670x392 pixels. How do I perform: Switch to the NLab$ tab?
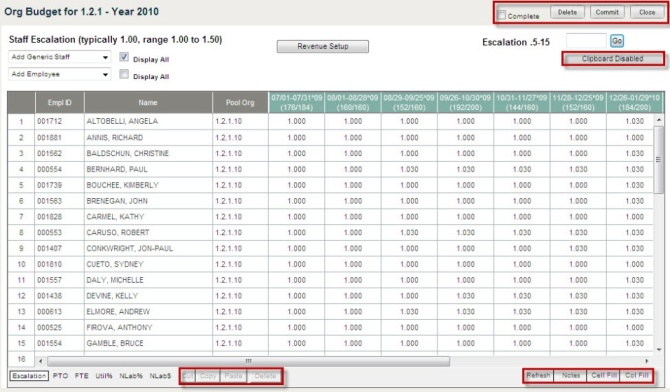tap(160, 376)
